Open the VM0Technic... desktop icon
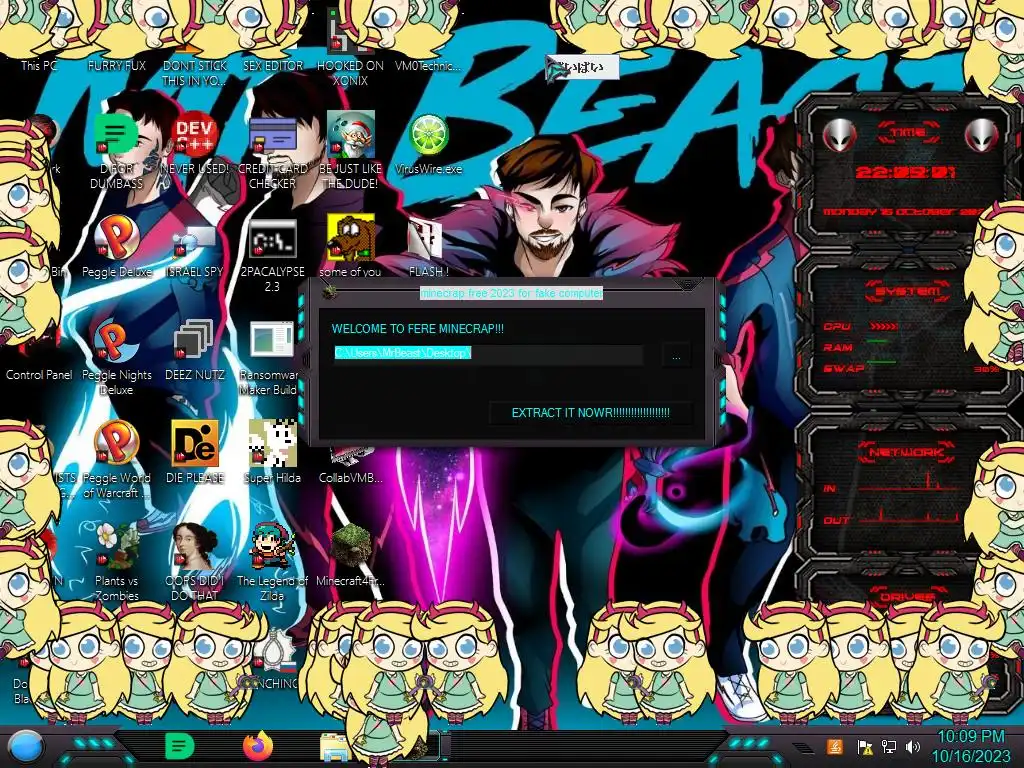This screenshot has width=1024, height=768. (428, 65)
